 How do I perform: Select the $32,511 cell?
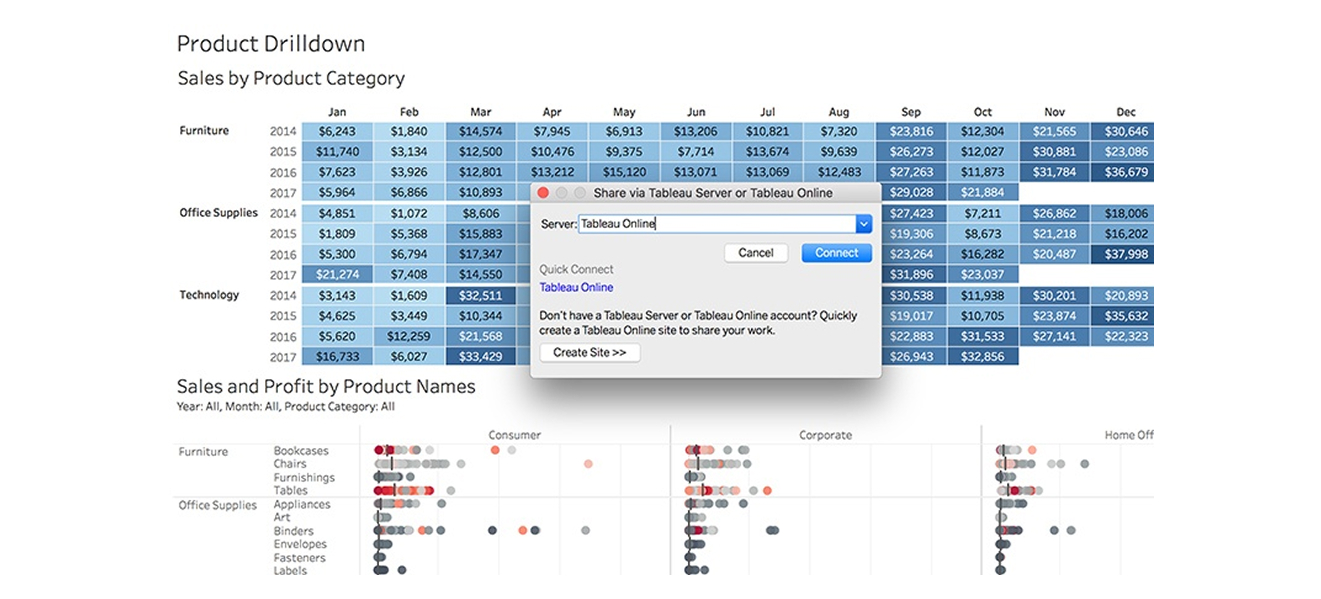(x=481, y=295)
